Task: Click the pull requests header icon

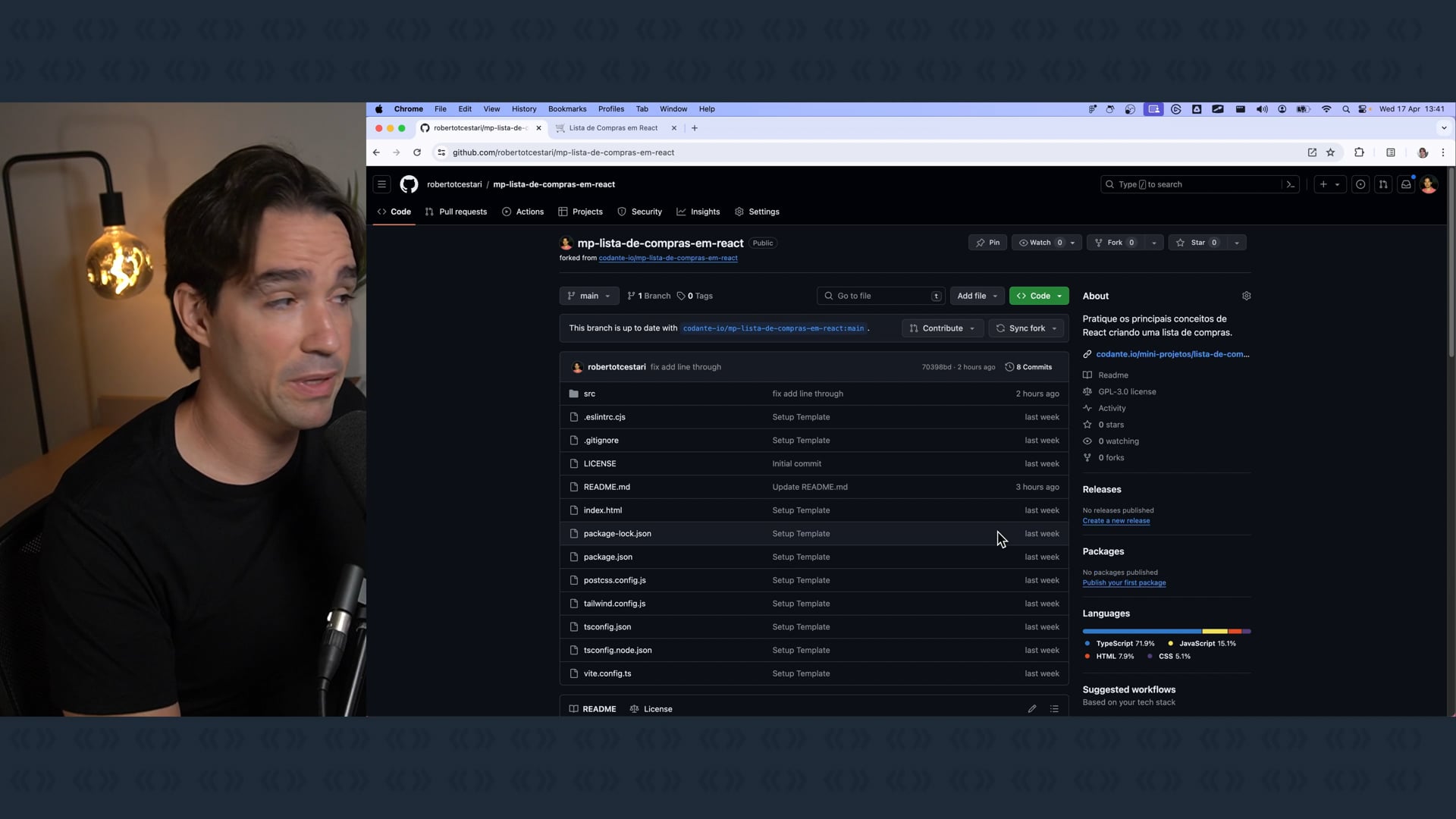Action: coord(1383,184)
